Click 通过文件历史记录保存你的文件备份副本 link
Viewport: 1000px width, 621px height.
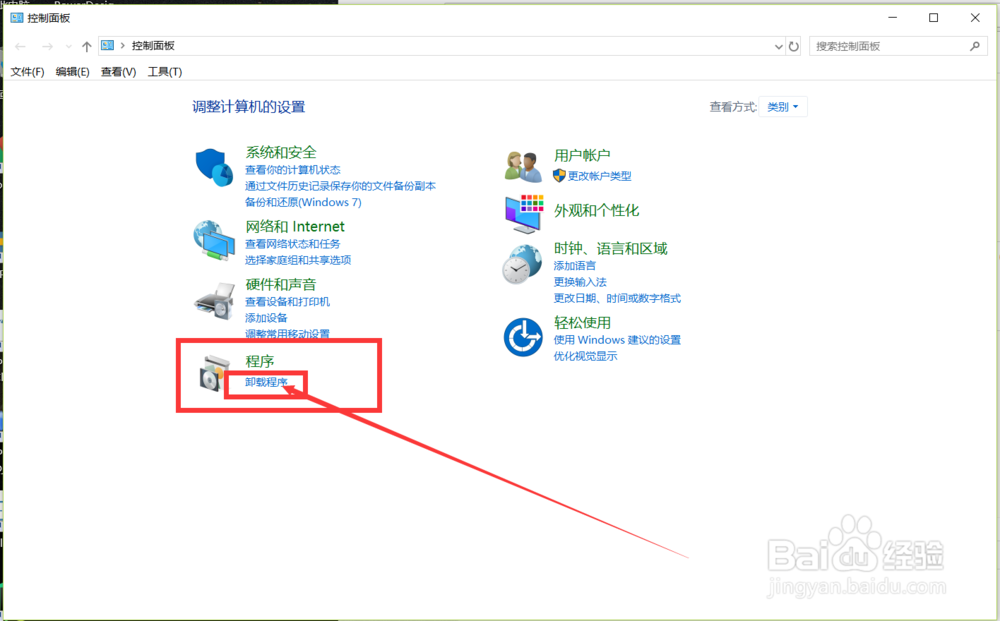[x=341, y=186]
